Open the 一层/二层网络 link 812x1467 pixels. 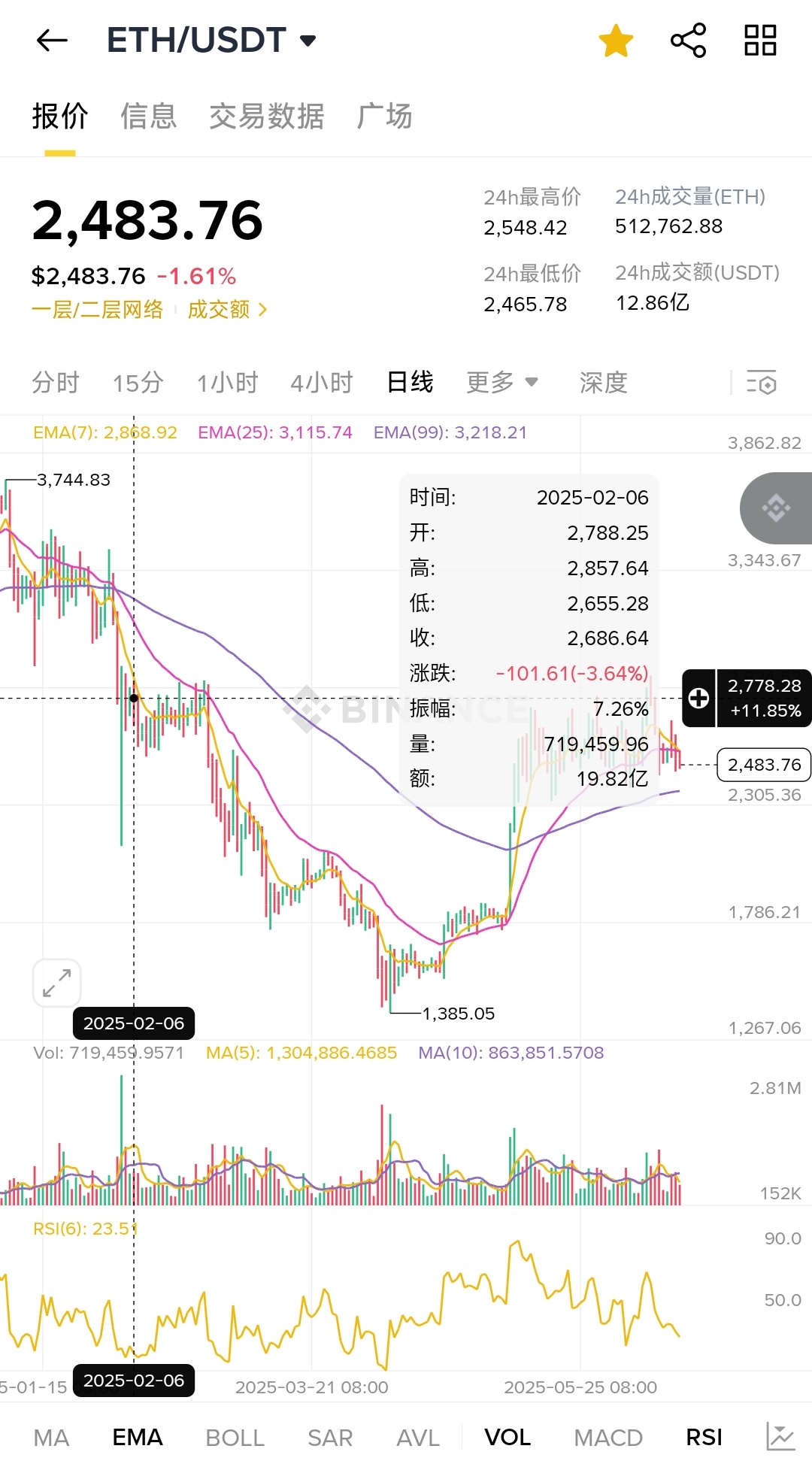tap(97, 310)
